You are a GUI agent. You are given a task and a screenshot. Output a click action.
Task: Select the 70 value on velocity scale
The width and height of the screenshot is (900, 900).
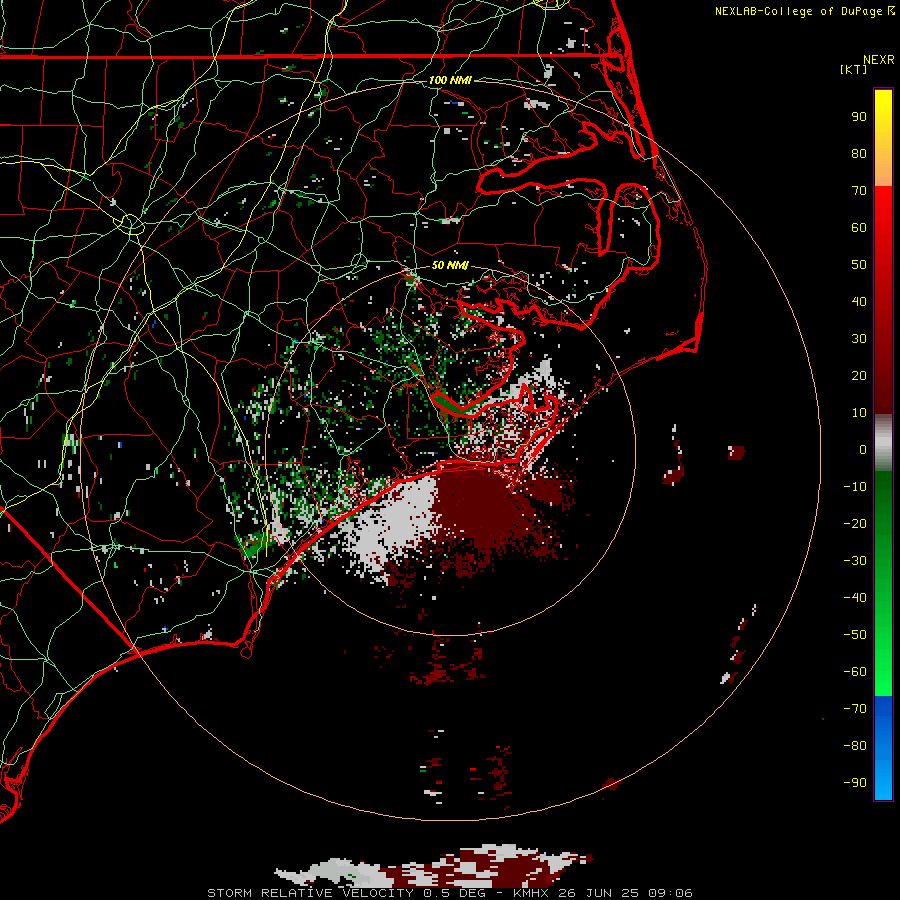[859, 191]
